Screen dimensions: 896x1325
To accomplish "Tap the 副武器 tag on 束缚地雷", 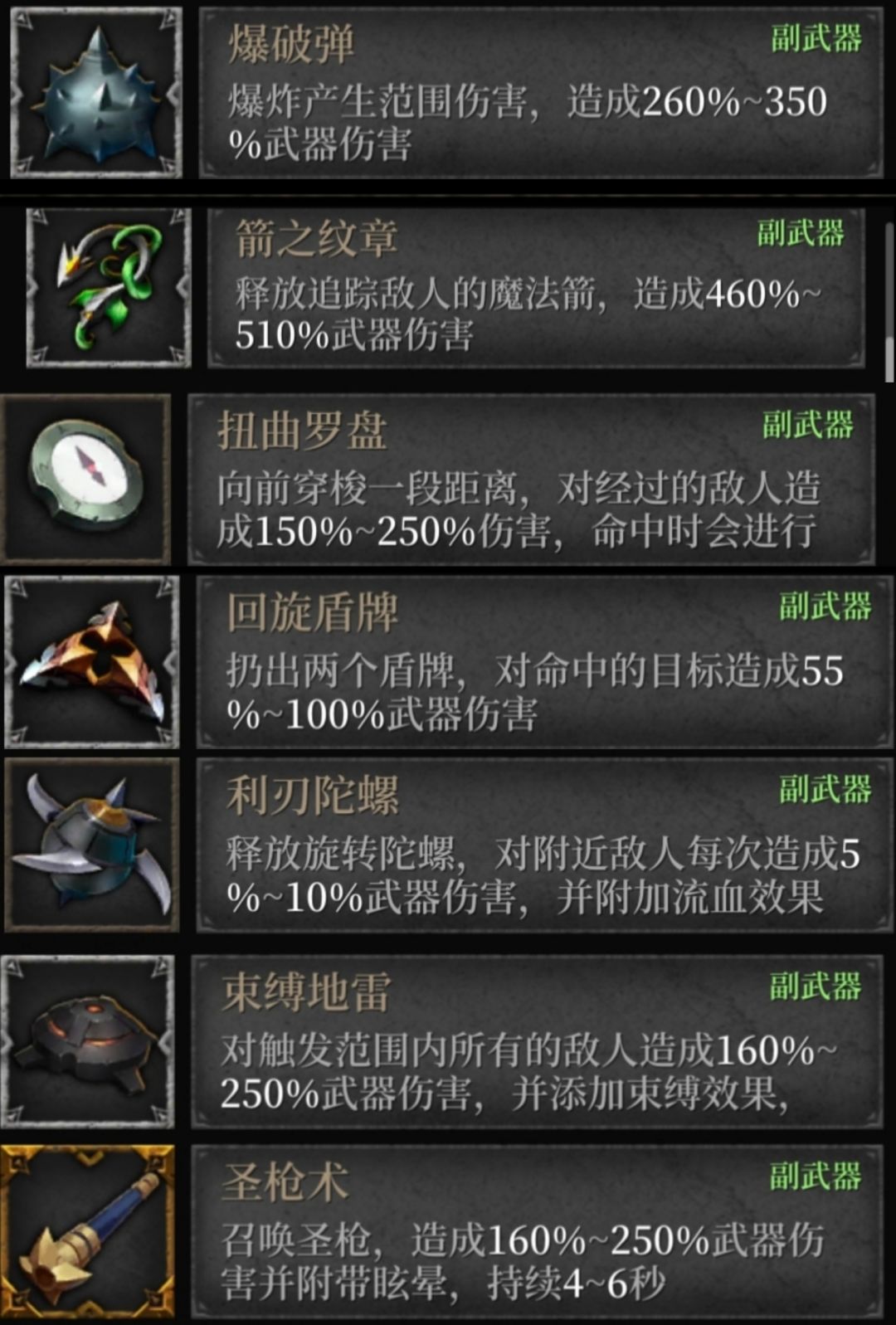I will pos(815,986).
